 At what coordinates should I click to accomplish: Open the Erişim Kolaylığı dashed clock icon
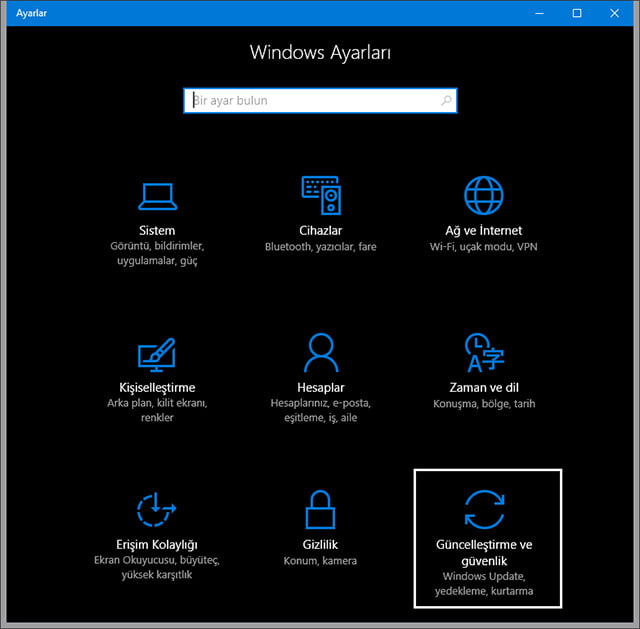click(156, 509)
